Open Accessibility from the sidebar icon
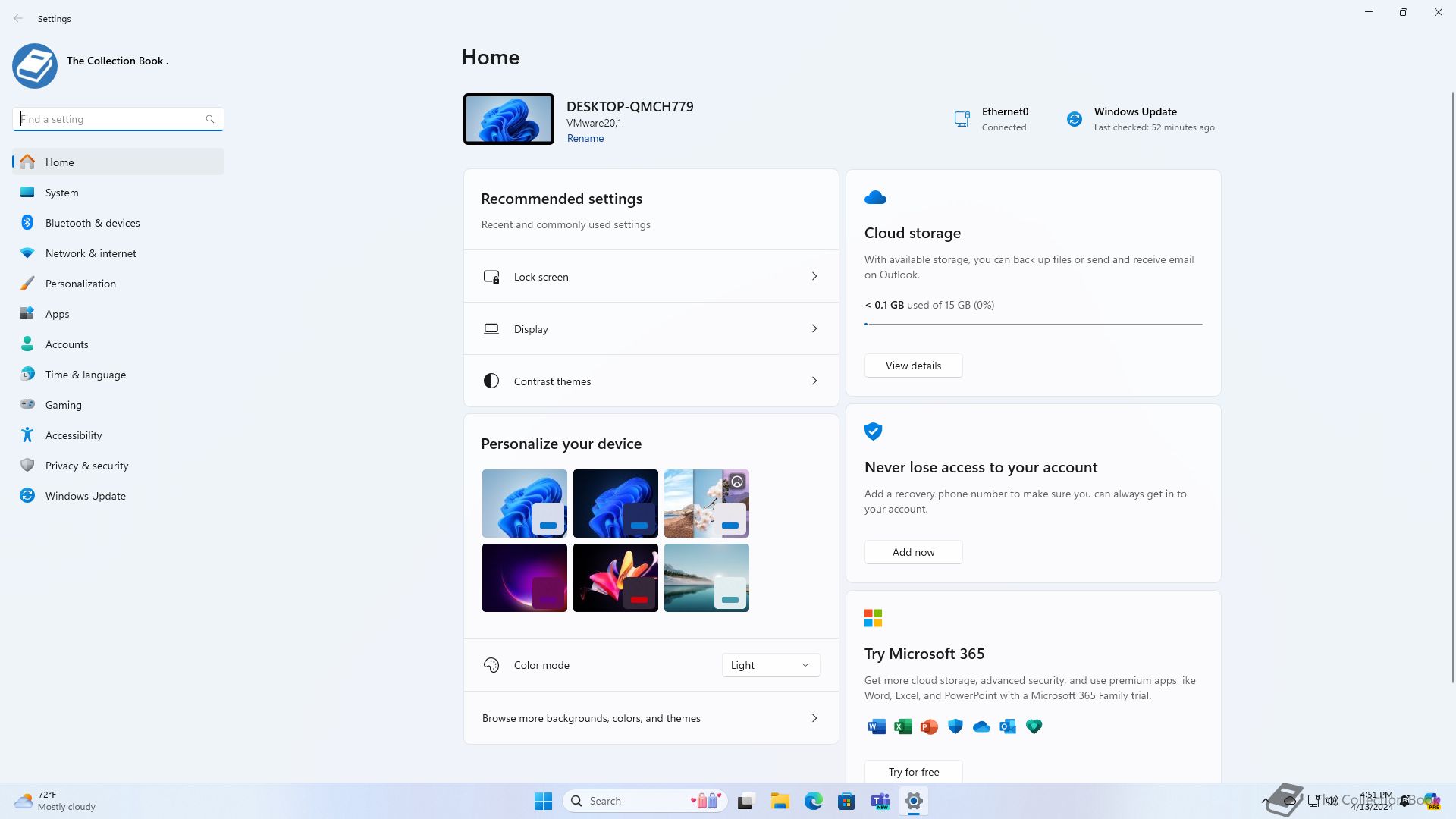Viewport: 1456px width, 819px height. click(x=27, y=435)
